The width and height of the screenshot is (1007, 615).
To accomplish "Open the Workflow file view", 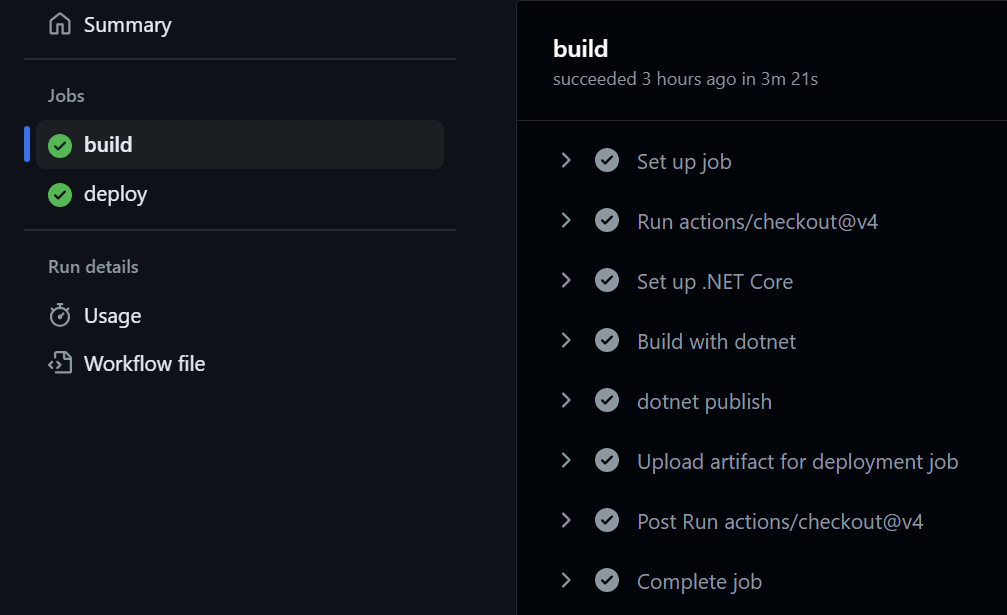I will tap(143, 363).
